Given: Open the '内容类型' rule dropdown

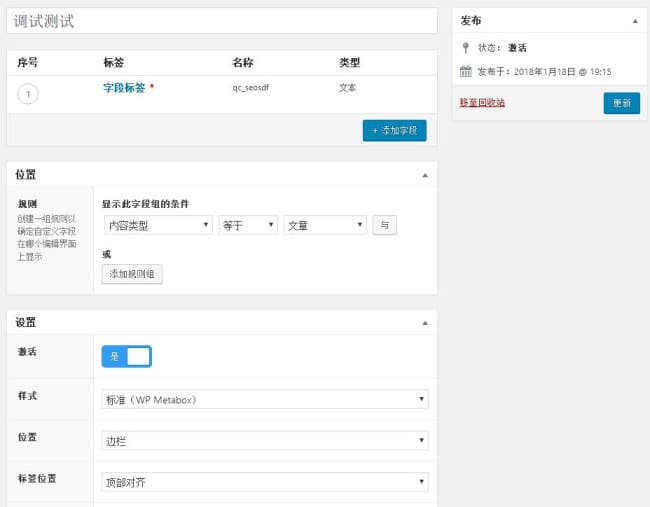Looking at the screenshot, I should click(158, 225).
